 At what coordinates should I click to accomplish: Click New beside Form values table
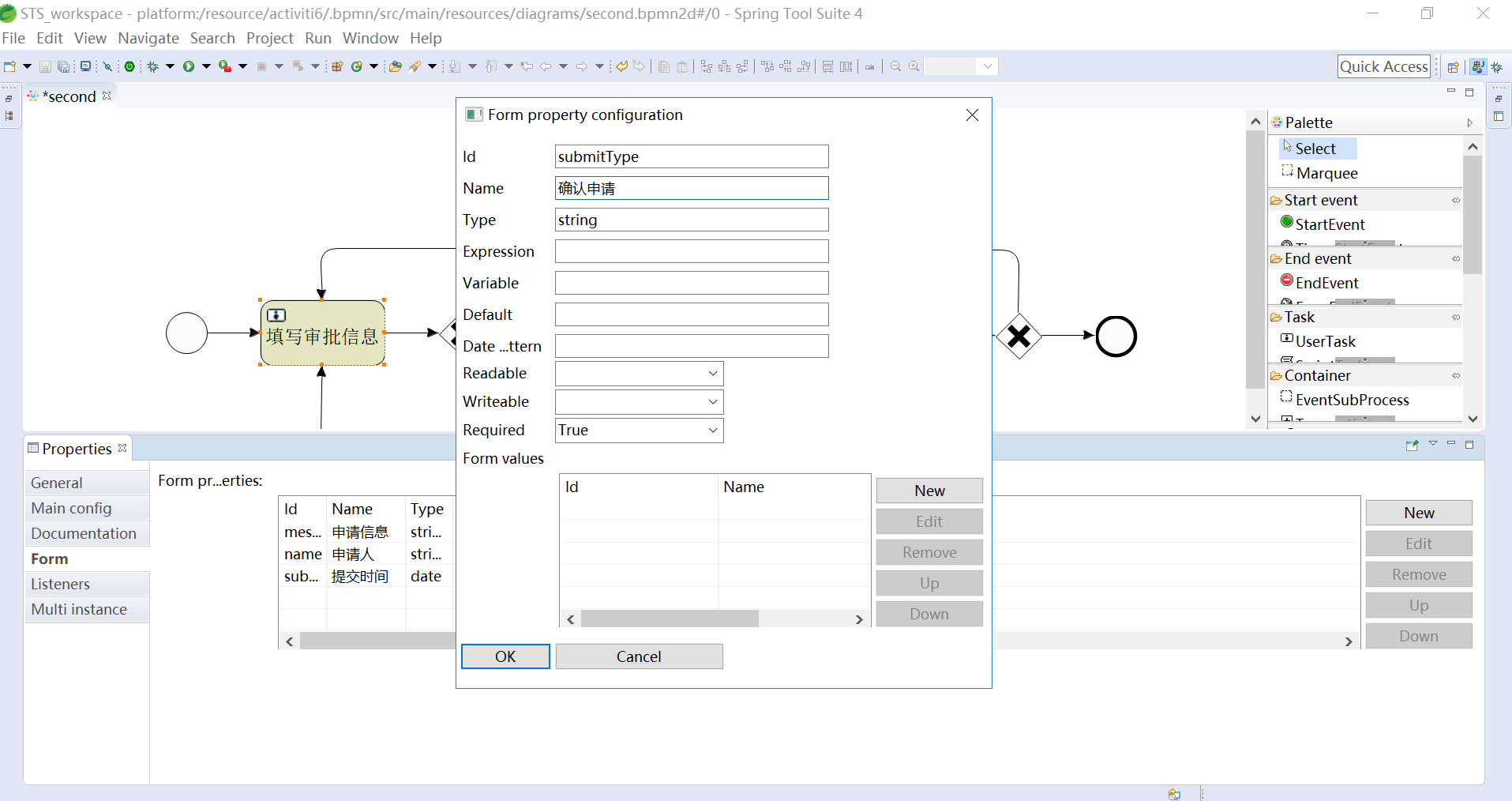coord(929,491)
